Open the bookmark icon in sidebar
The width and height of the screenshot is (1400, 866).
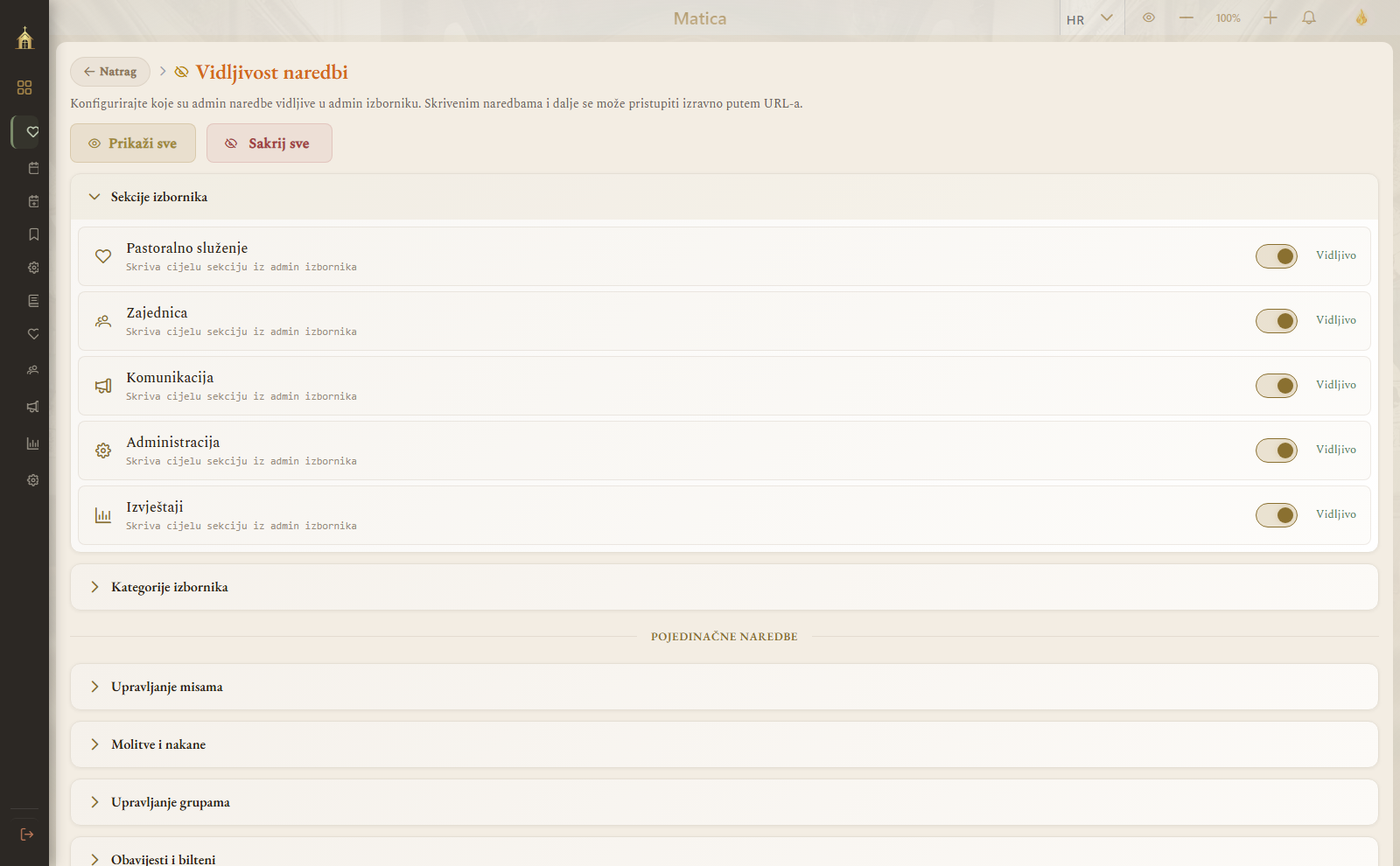click(33, 234)
